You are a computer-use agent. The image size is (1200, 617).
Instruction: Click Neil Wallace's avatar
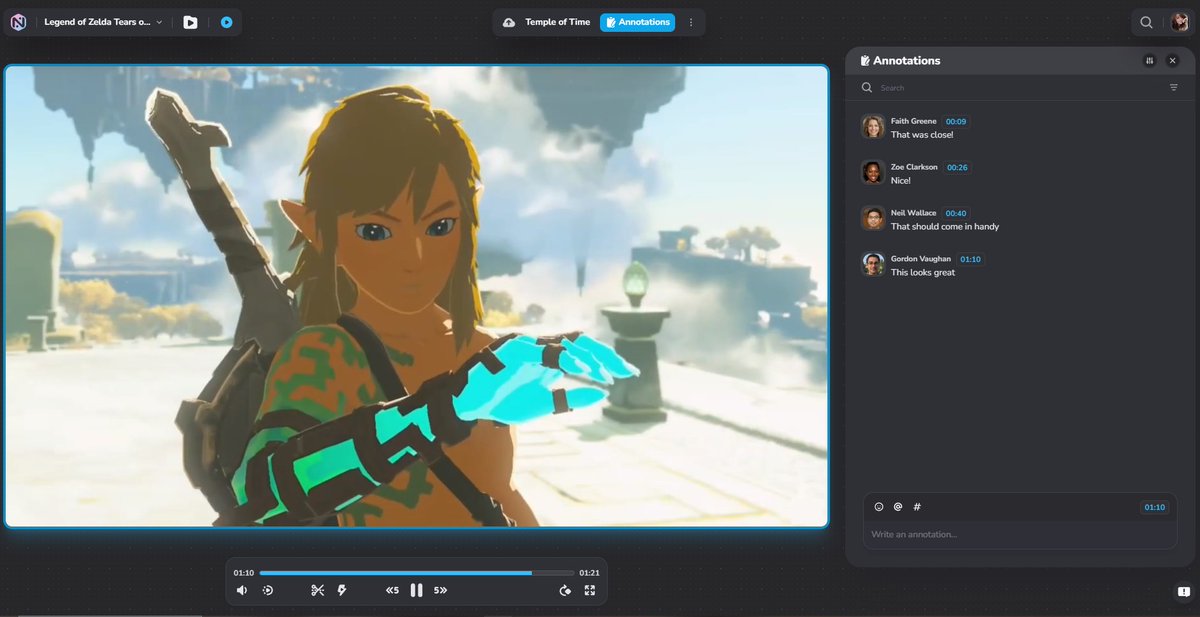(873, 218)
